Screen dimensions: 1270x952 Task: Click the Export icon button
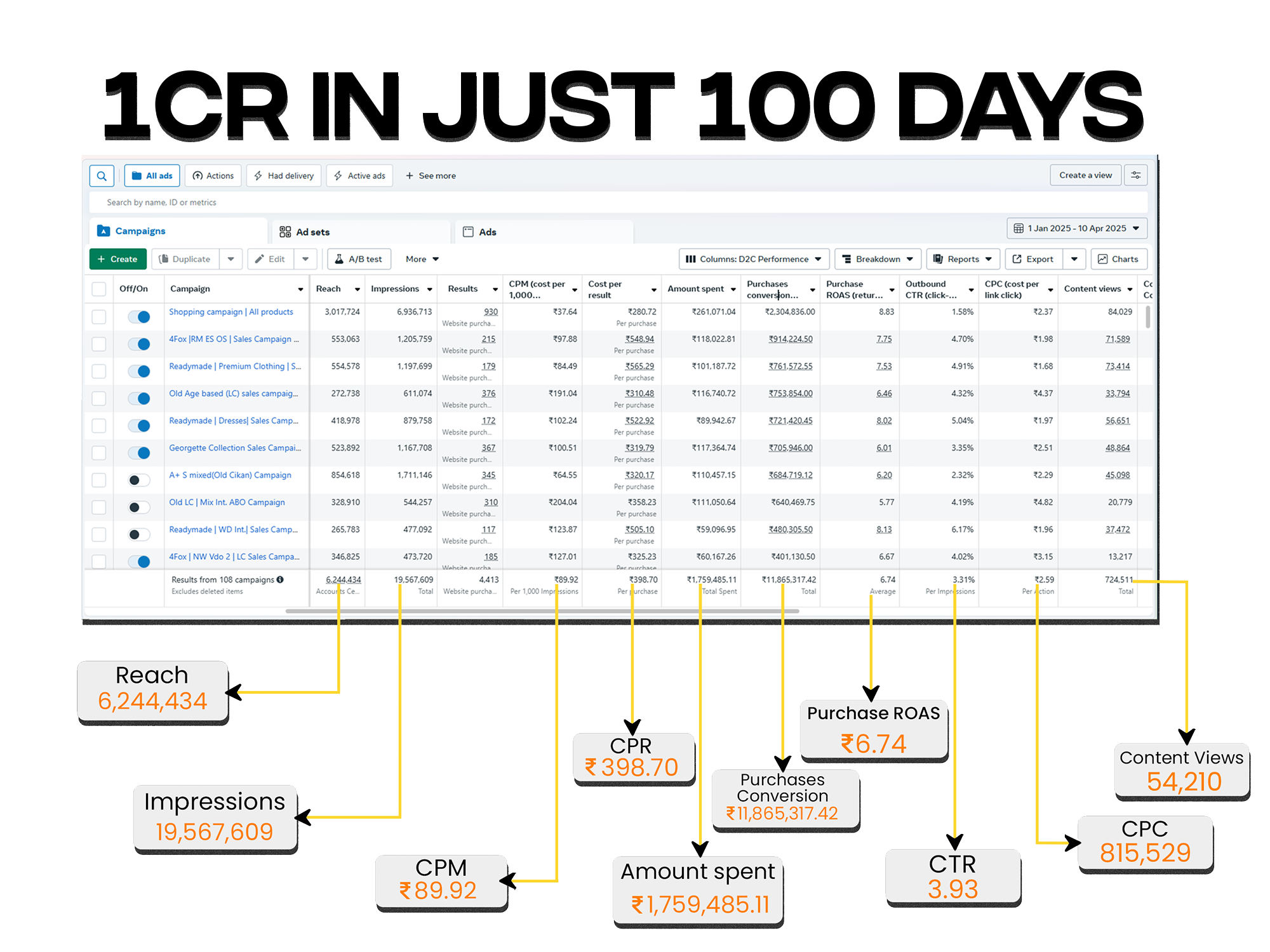[x=1033, y=259]
